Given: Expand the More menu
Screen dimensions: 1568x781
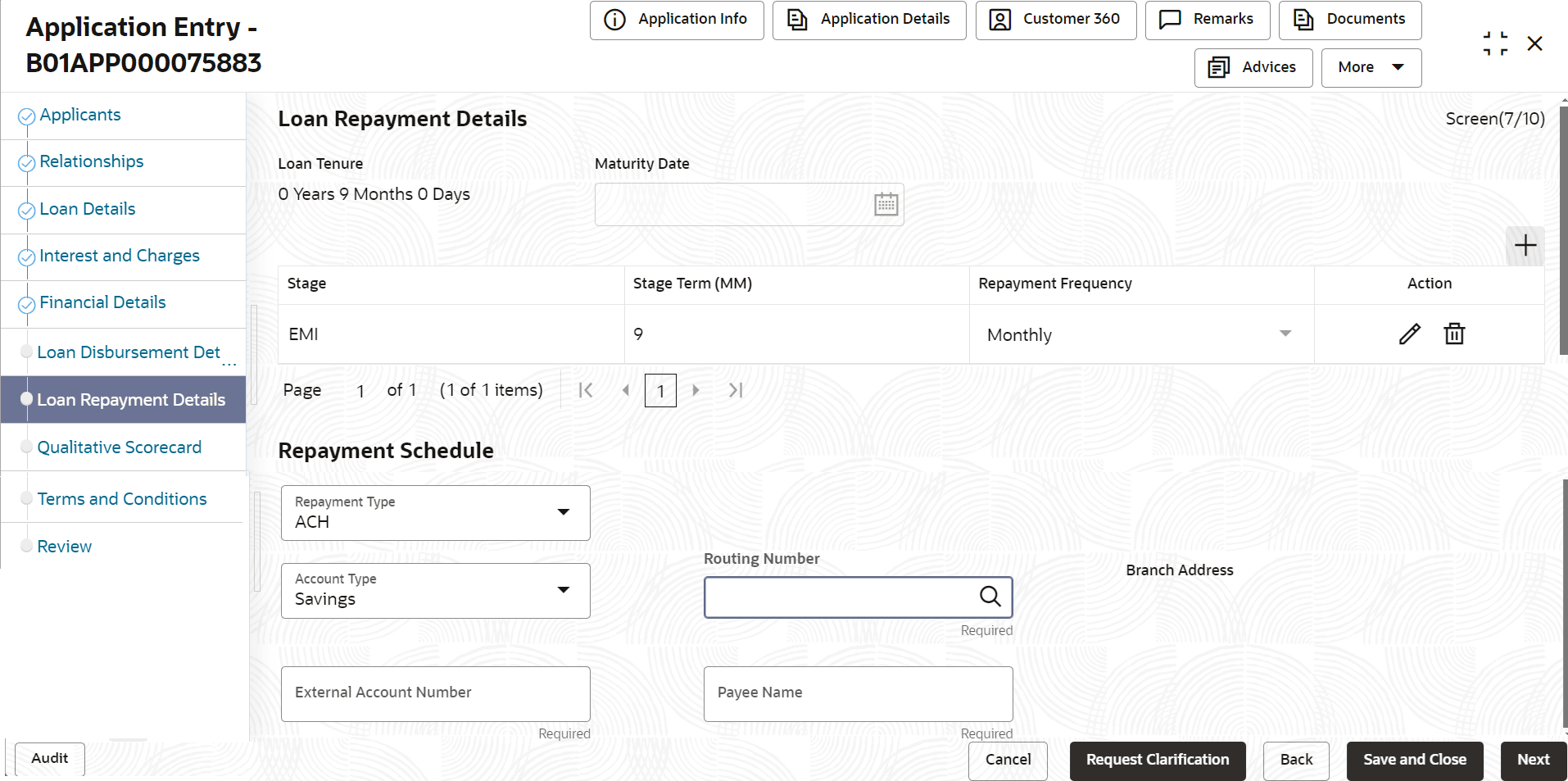Looking at the screenshot, I should [1371, 68].
